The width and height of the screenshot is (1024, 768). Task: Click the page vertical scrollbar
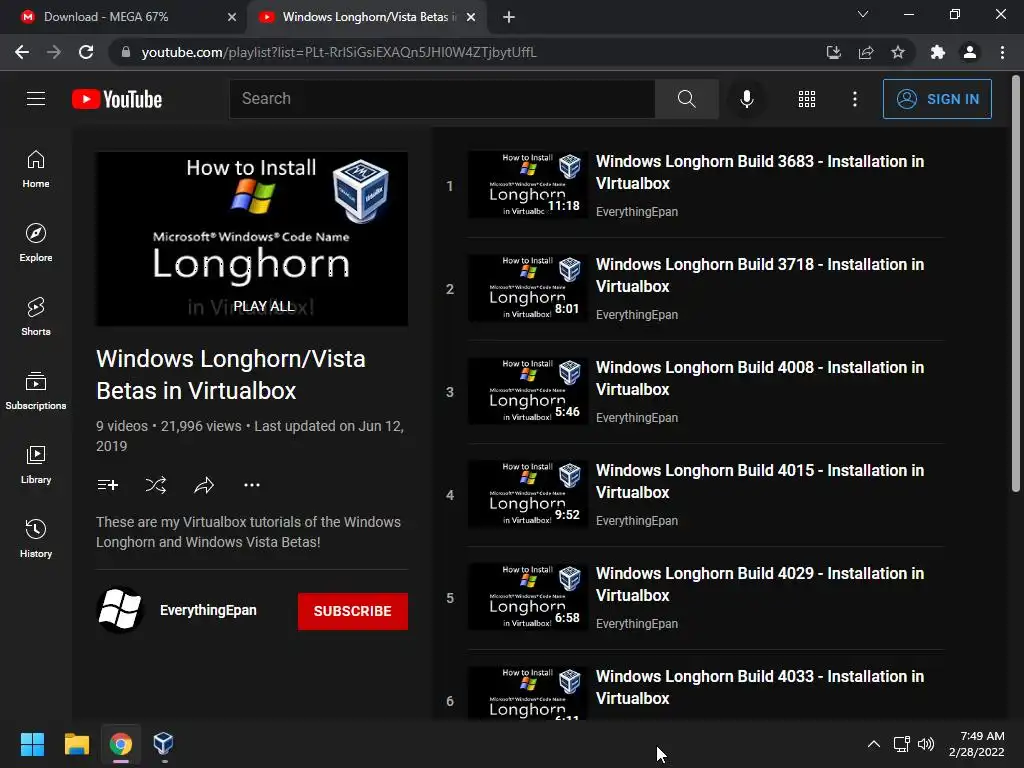click(x=1016, y=284)
